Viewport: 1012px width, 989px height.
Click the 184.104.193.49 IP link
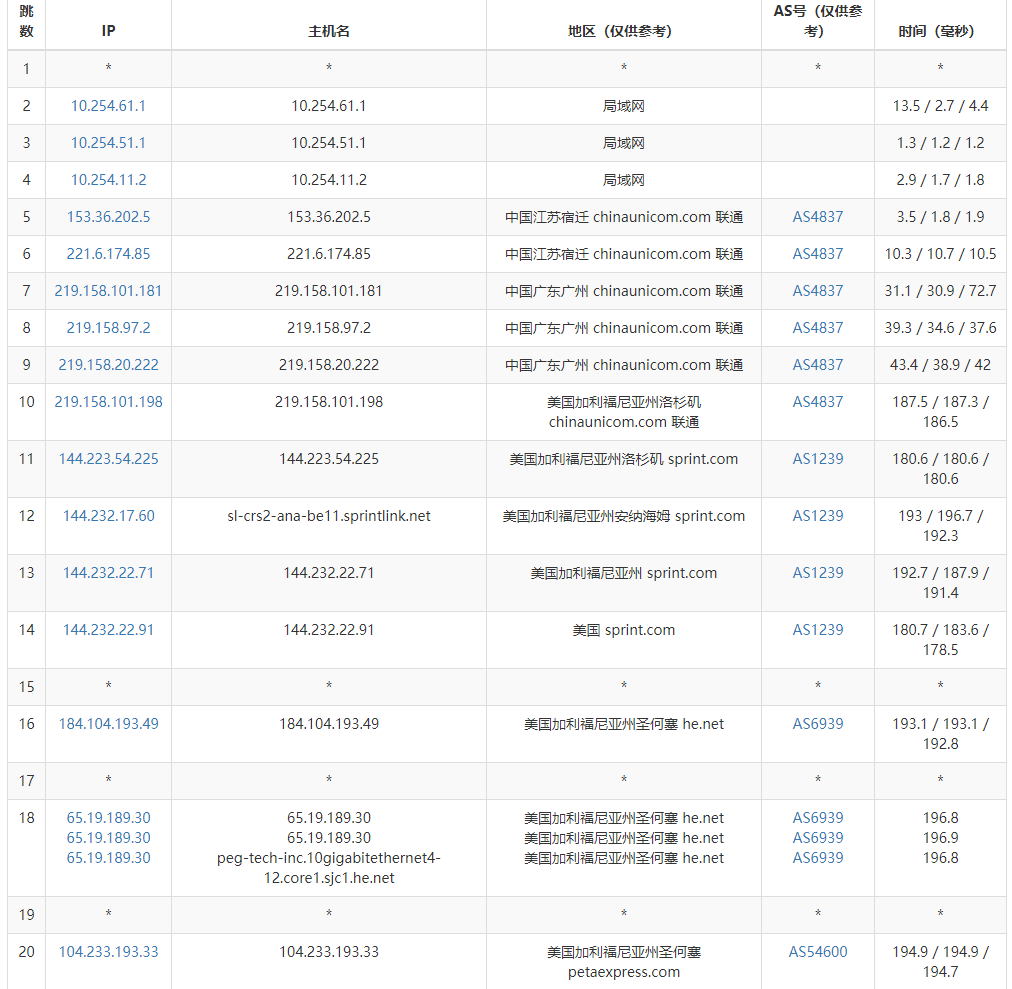point(108,723)
